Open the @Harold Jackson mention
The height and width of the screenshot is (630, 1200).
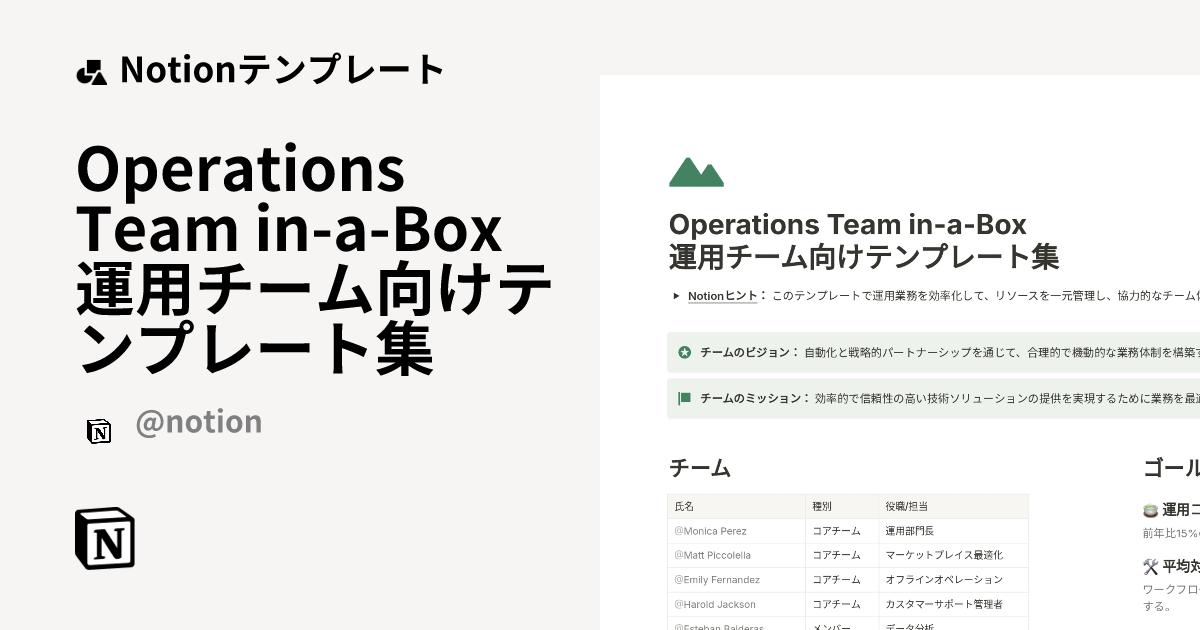coord(714,604)
